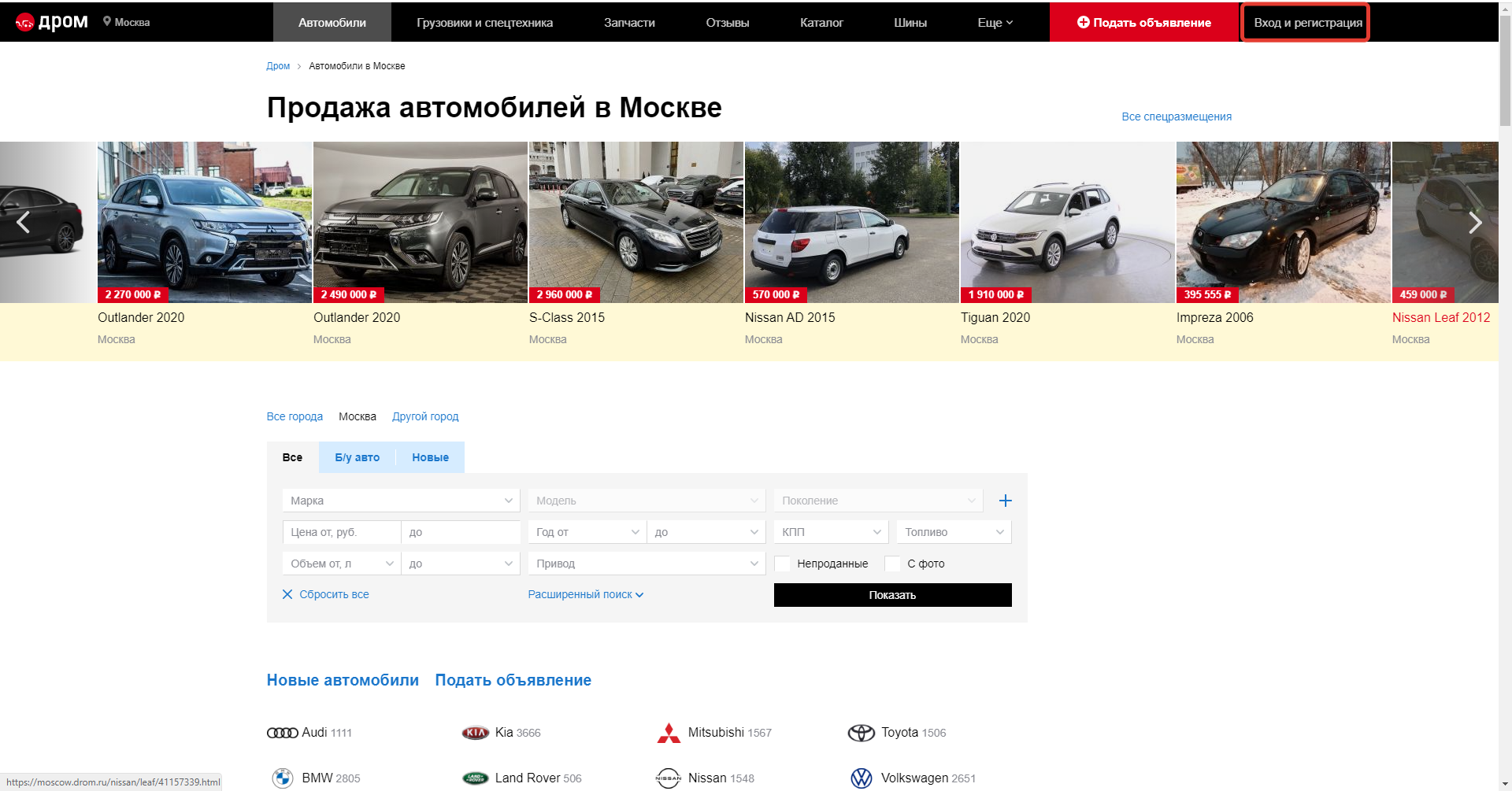
Task: Open the Объем от, л dropdown
Action: (342, 564)
